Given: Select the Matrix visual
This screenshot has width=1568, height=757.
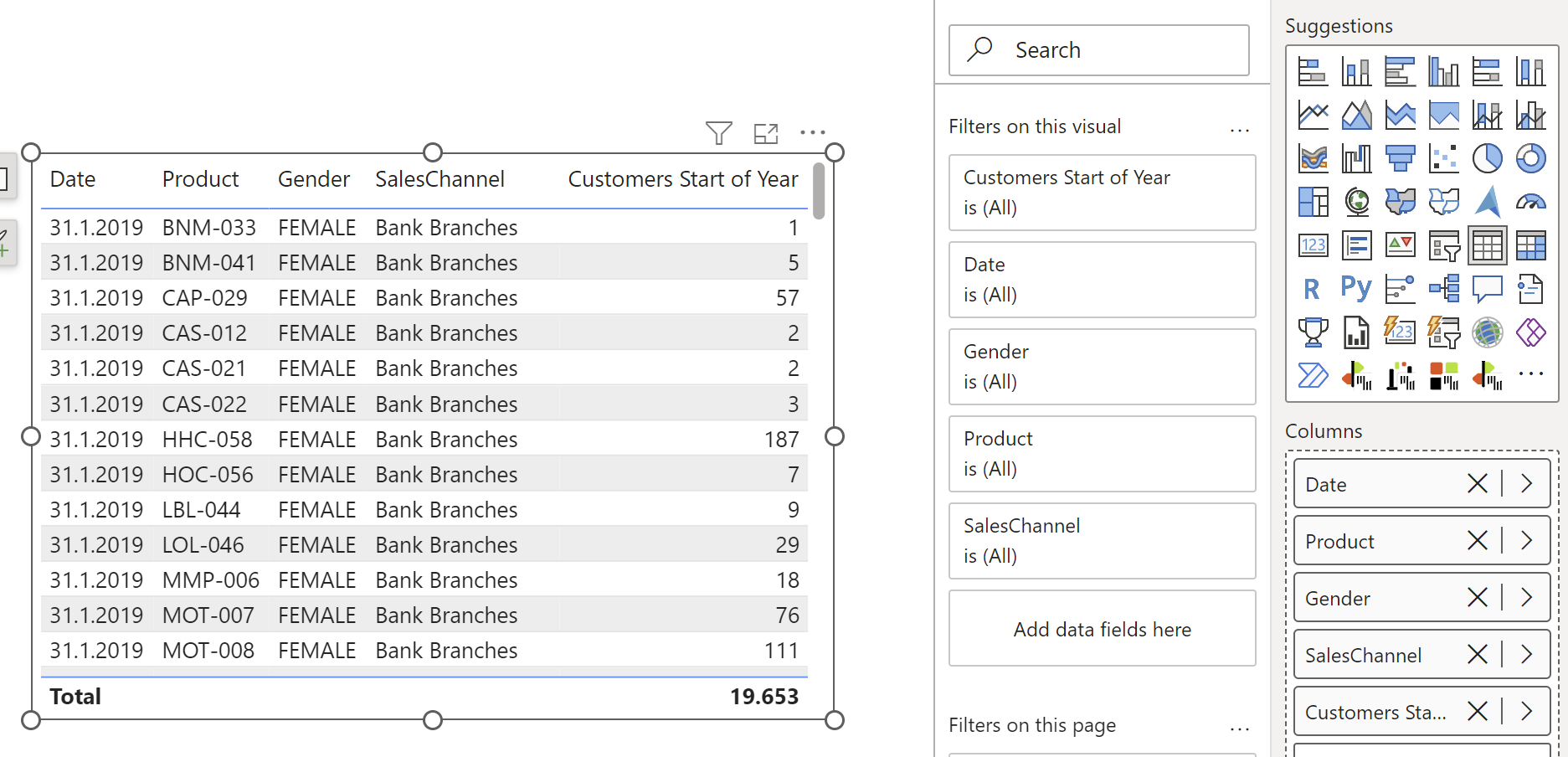Looking at the screenshot, I should pyautogui.click(x=1531, y=245).
